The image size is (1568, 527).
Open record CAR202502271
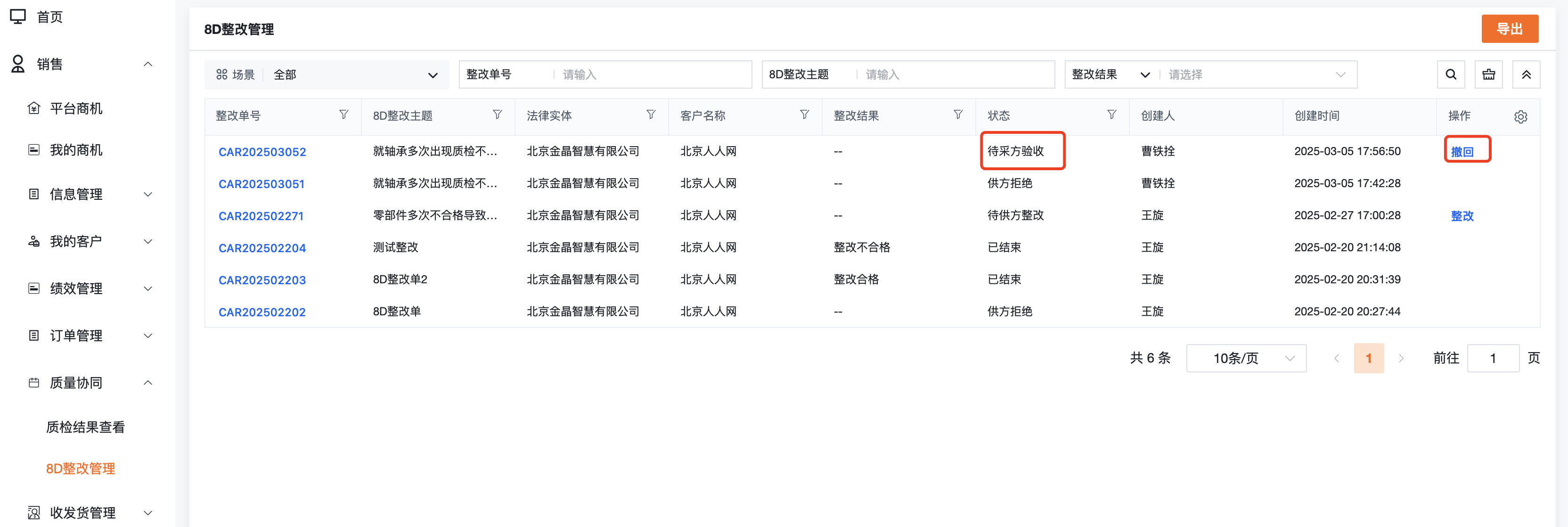click(x=261, y=216)
